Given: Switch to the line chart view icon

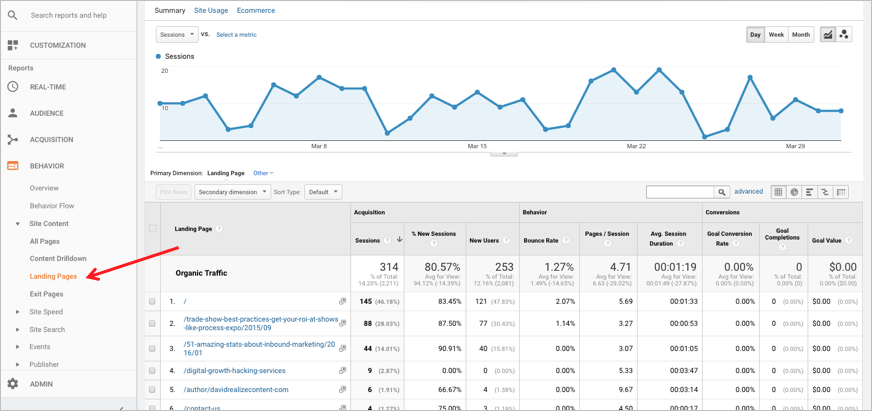Looking at the screenshot, I should point(828,35).
